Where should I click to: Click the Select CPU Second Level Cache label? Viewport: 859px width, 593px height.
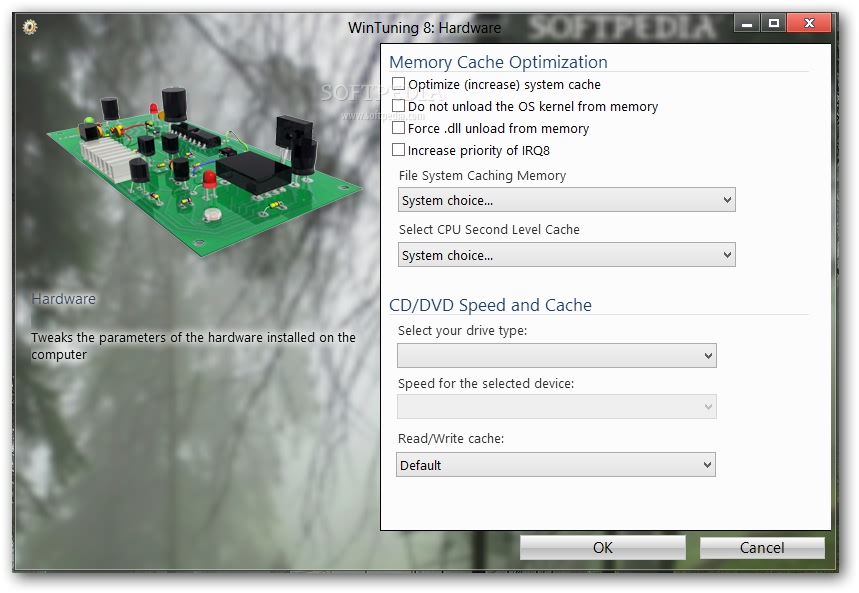pyautogui.click(x=489, y=230)
